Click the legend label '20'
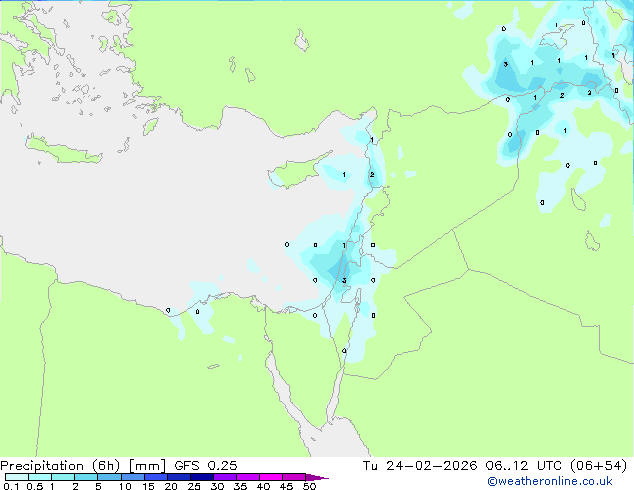Viewport: 634px width, 490px height. pyautogui.click(x=171, y=486)
